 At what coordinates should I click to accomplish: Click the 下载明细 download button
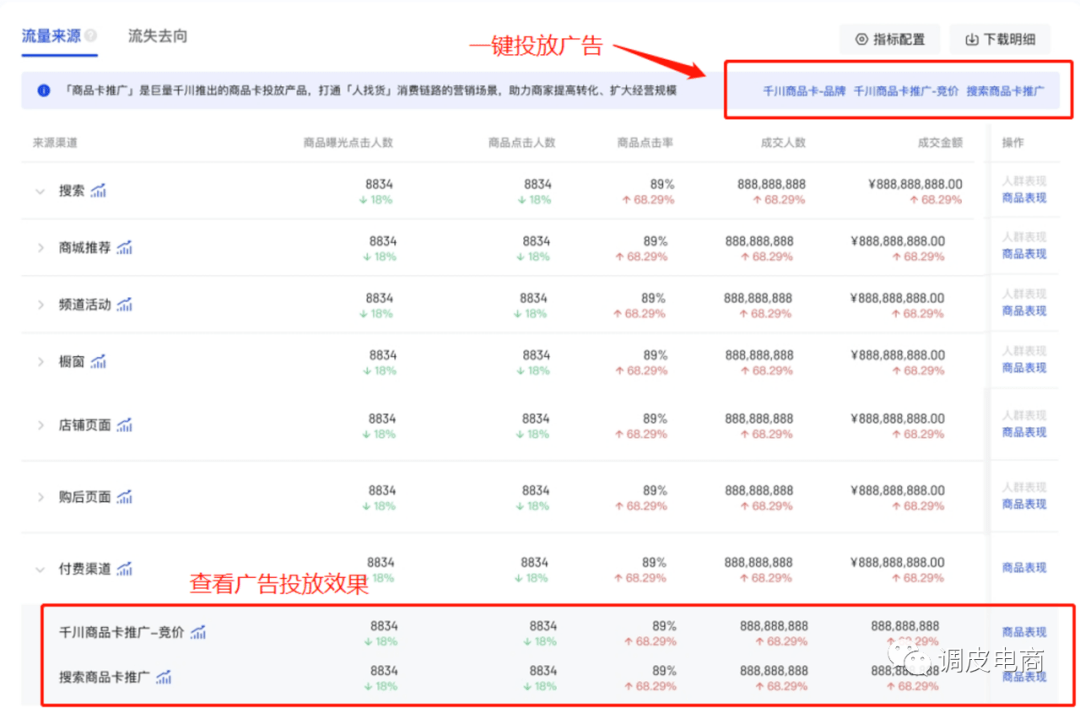pyautogui.click(x=999, y=40)
